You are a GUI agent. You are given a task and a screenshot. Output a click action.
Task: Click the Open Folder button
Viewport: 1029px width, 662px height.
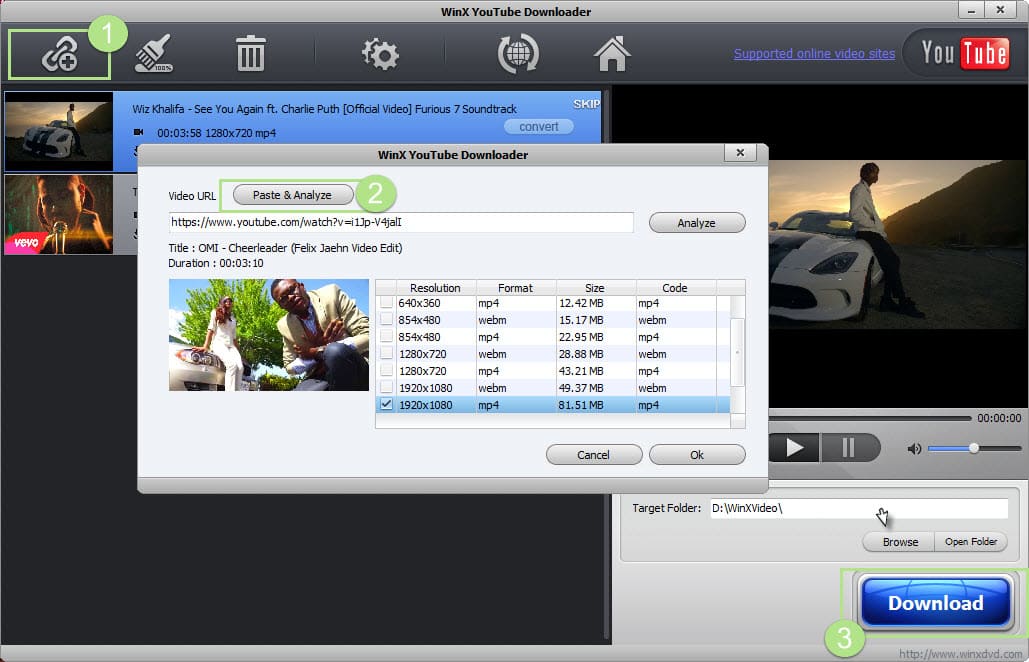971,542
